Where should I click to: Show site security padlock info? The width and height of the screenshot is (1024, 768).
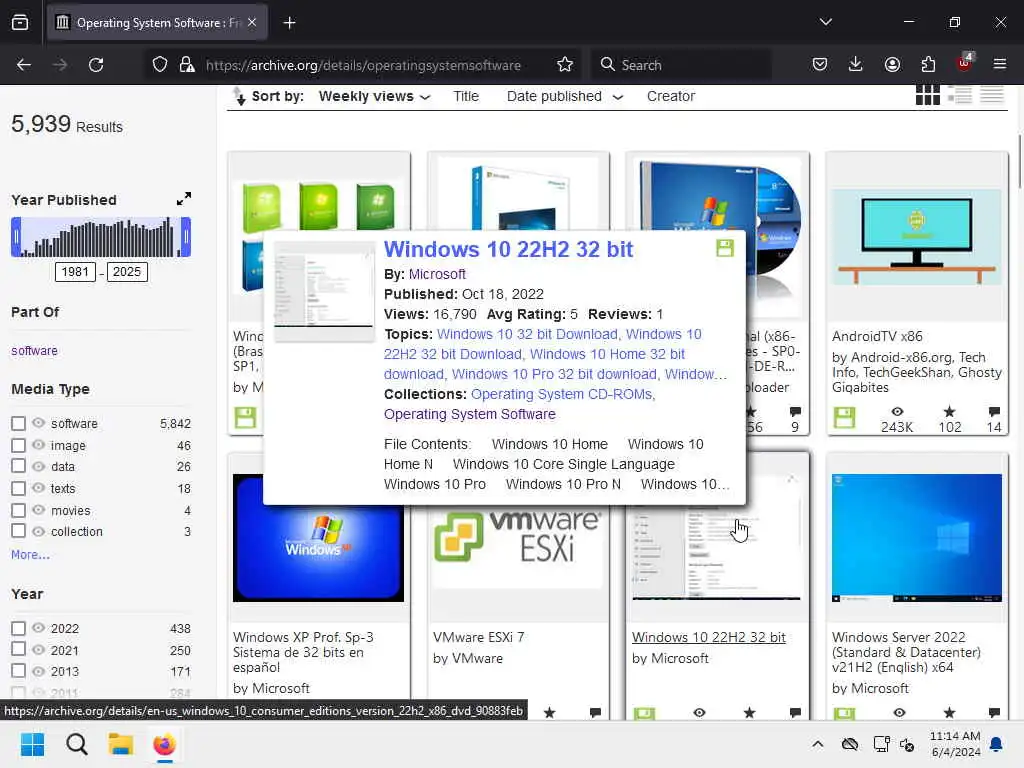point(187,65)
